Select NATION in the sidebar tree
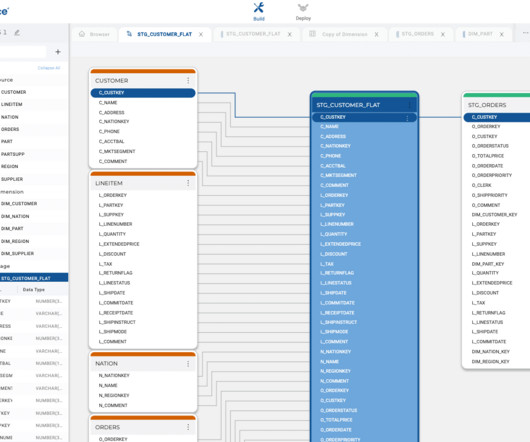The image size is (530, 442). (x=9, y=117)
